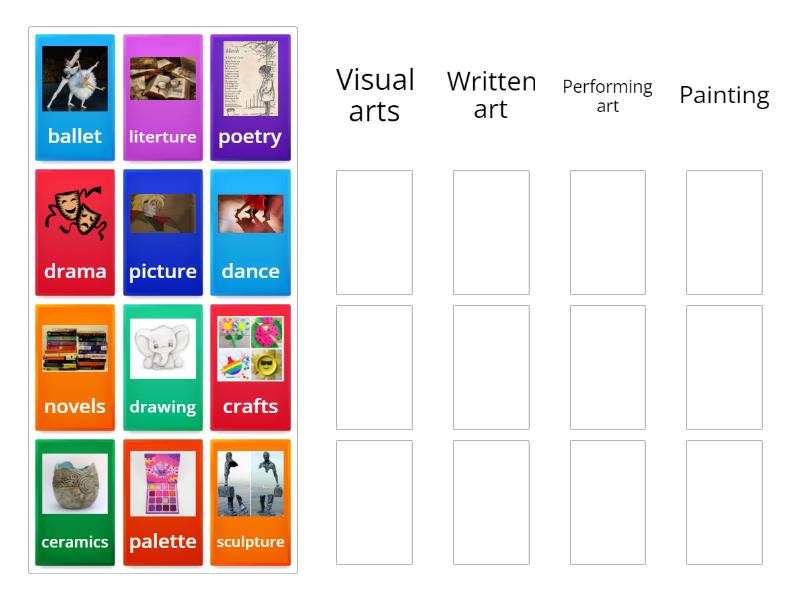Select the poetry card
800x600 pixels.
coord(251,95)
